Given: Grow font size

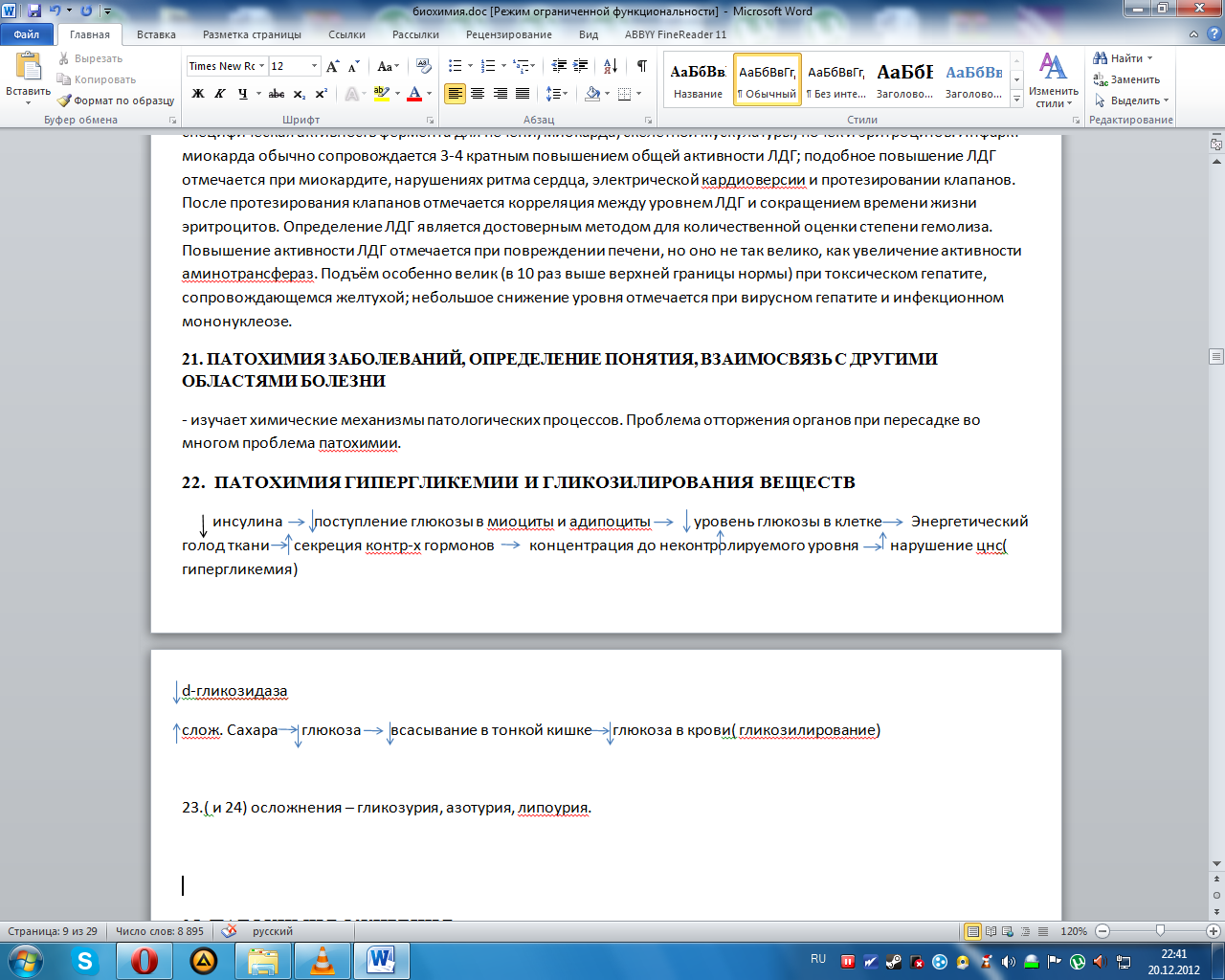Looking at the screenshot, I should point(332,66).
